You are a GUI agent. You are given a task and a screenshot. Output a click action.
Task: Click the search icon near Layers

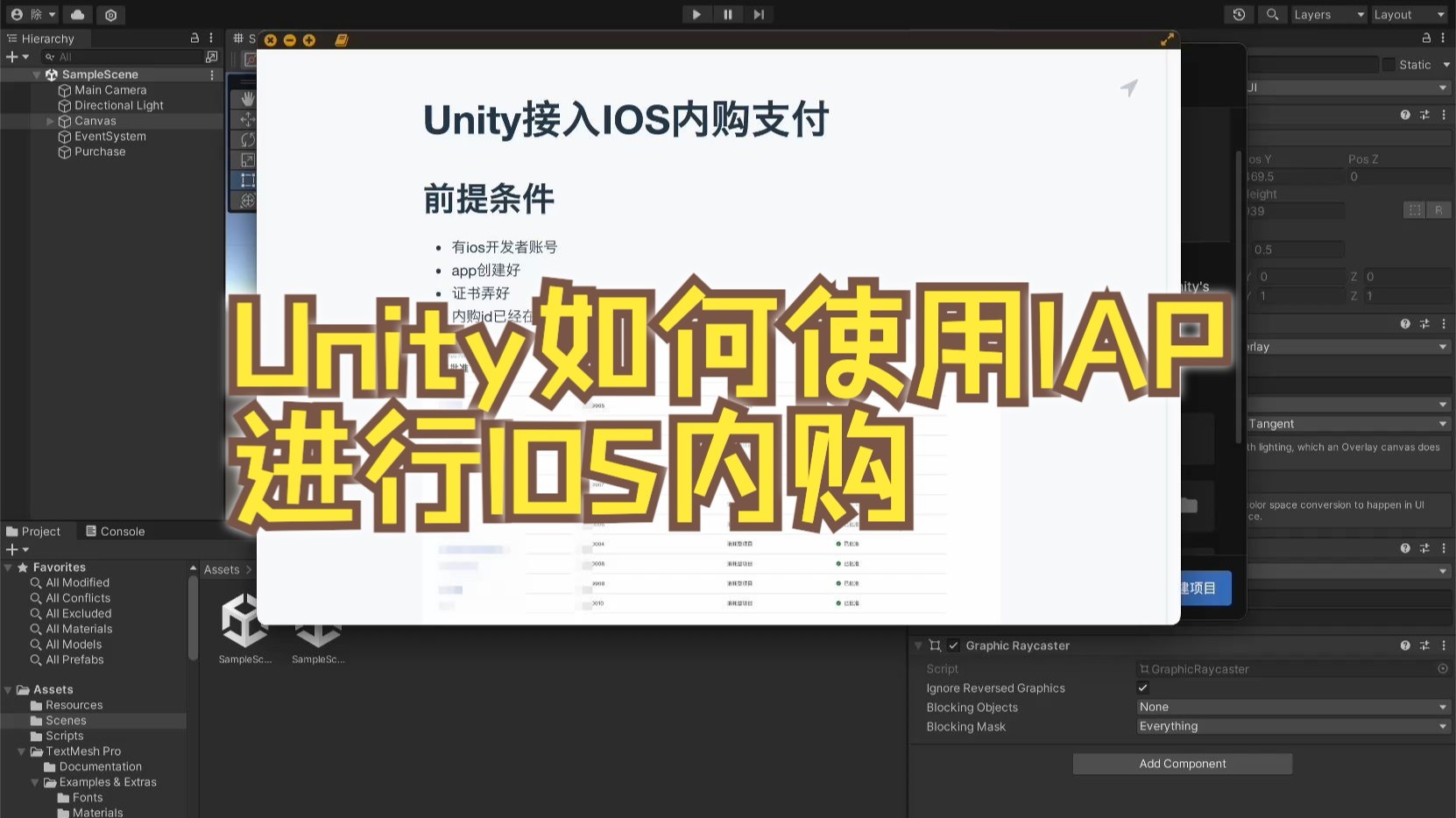click(1271, 14)
